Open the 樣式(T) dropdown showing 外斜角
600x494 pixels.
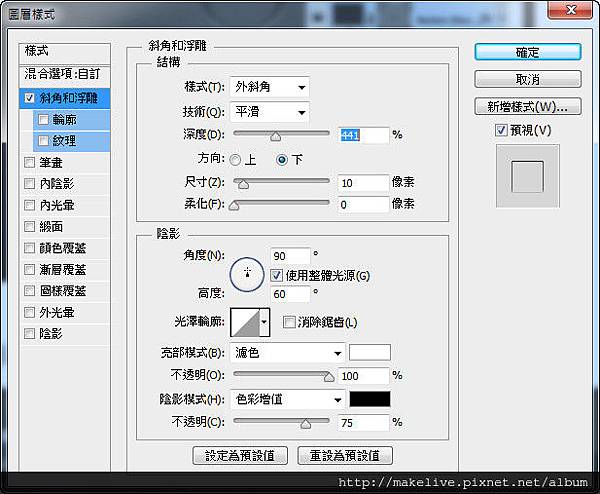point(270,88)
